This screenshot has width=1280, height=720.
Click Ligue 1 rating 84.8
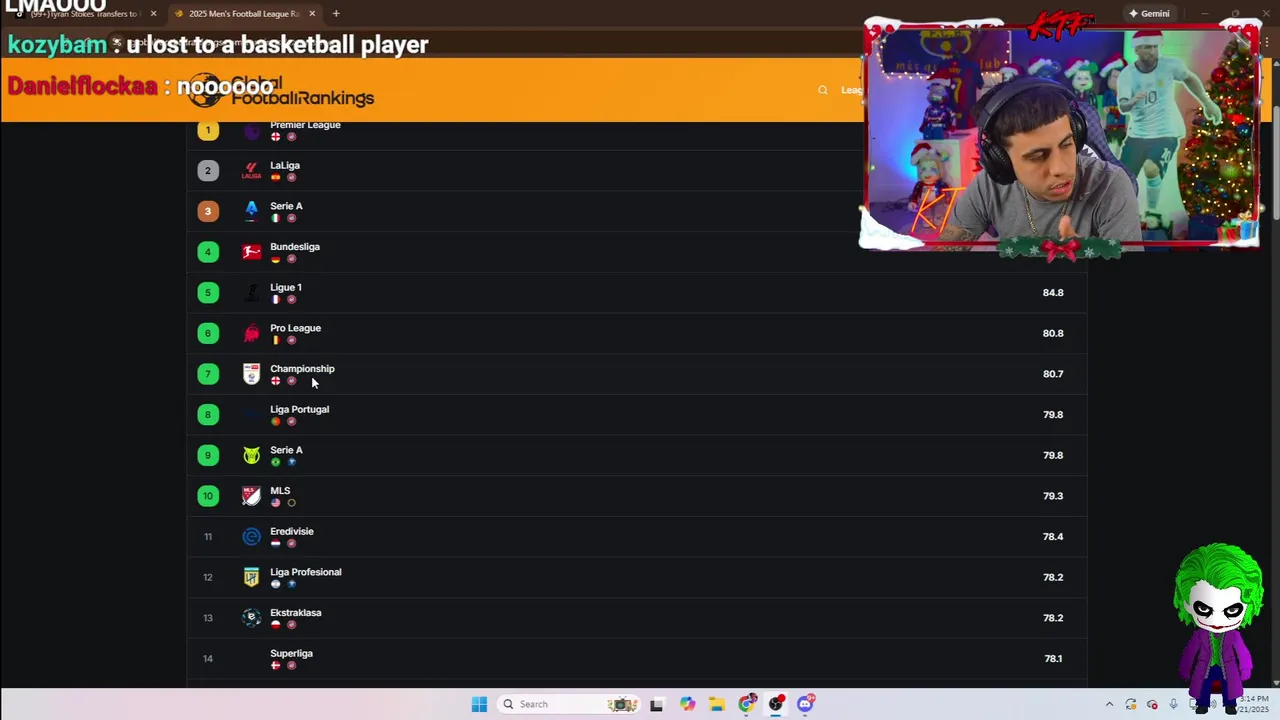point(1053,293)
